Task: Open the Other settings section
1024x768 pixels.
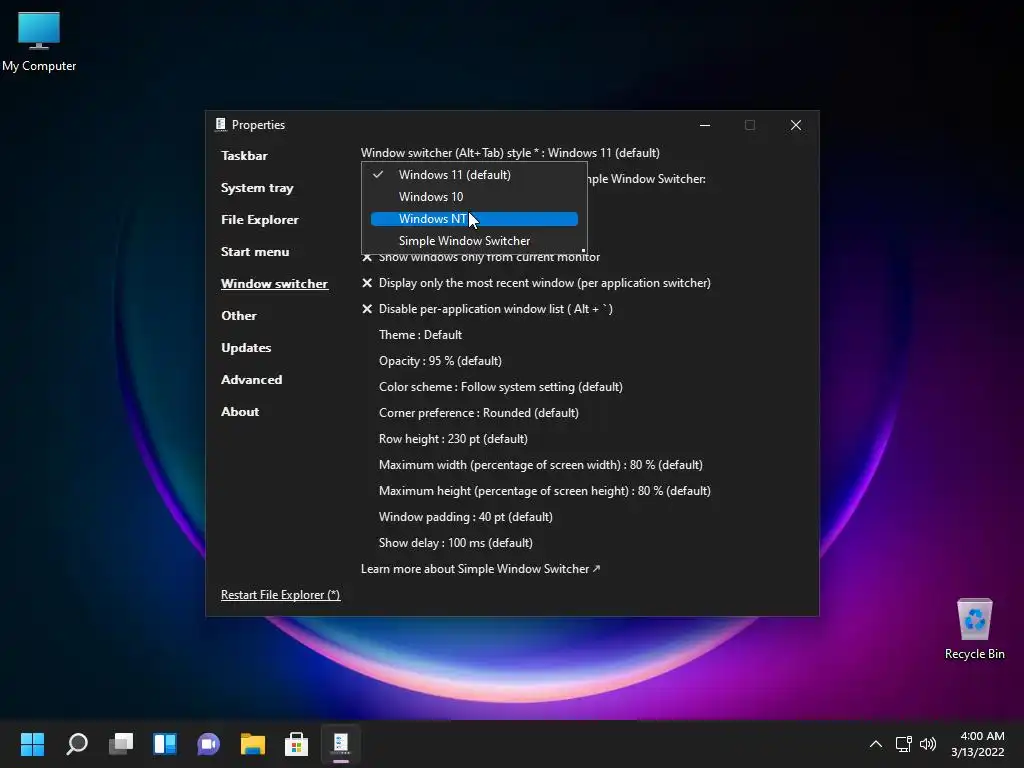Action: click(x=239, y=315)
